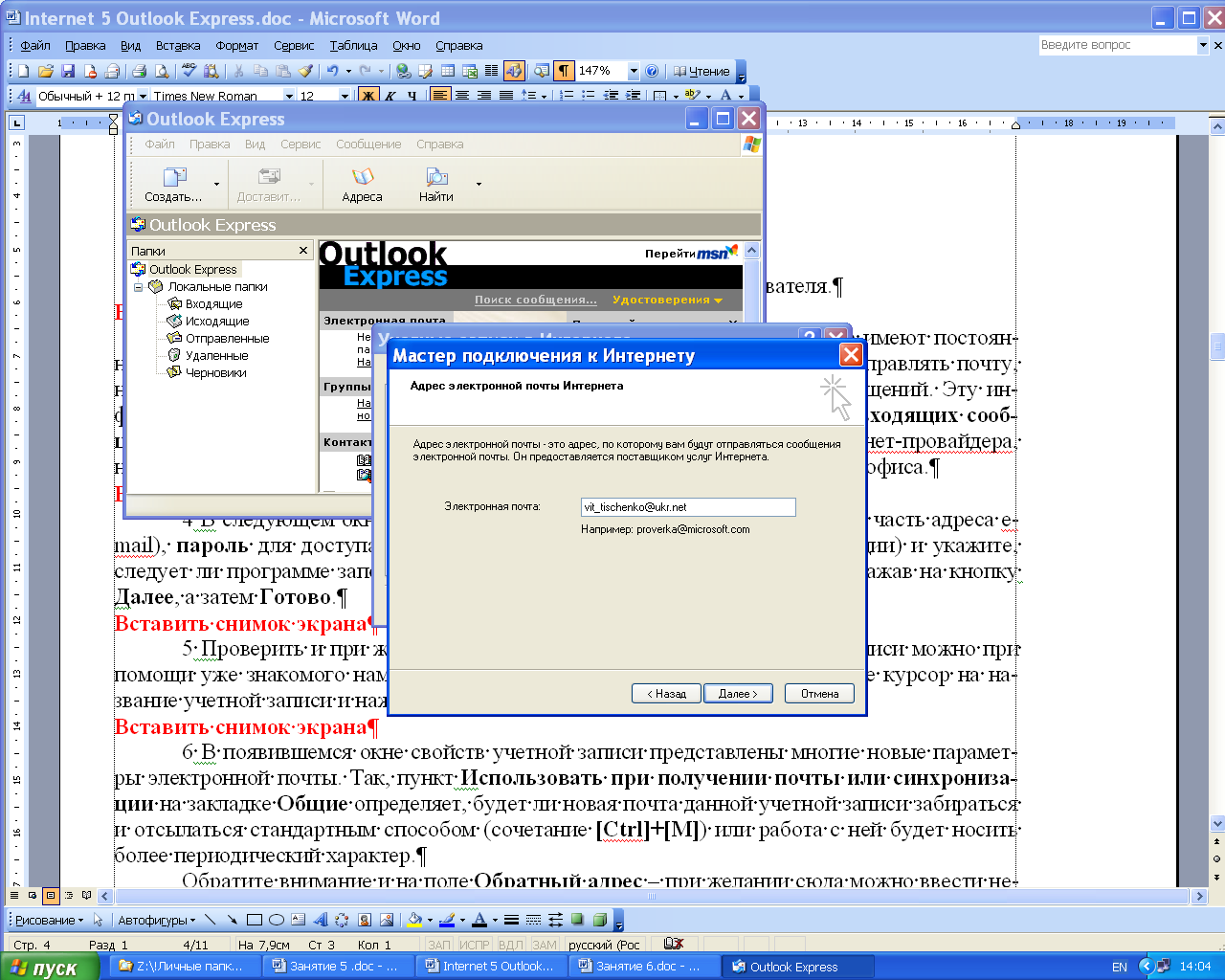
Task: Insert WordArt from drawing toolbar
Action: pyautogui.click(x=321, y=920)
